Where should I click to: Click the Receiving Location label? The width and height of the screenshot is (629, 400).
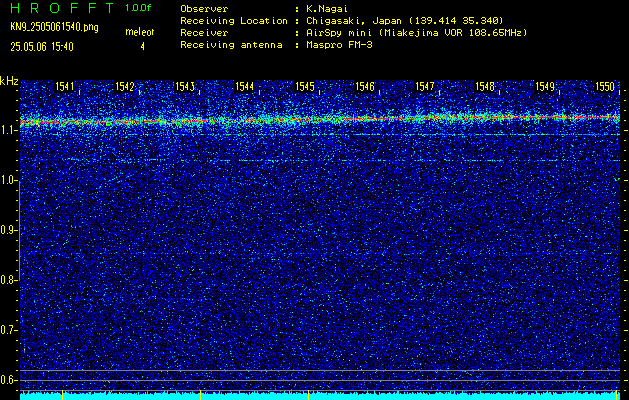click(x=234, y=21)
